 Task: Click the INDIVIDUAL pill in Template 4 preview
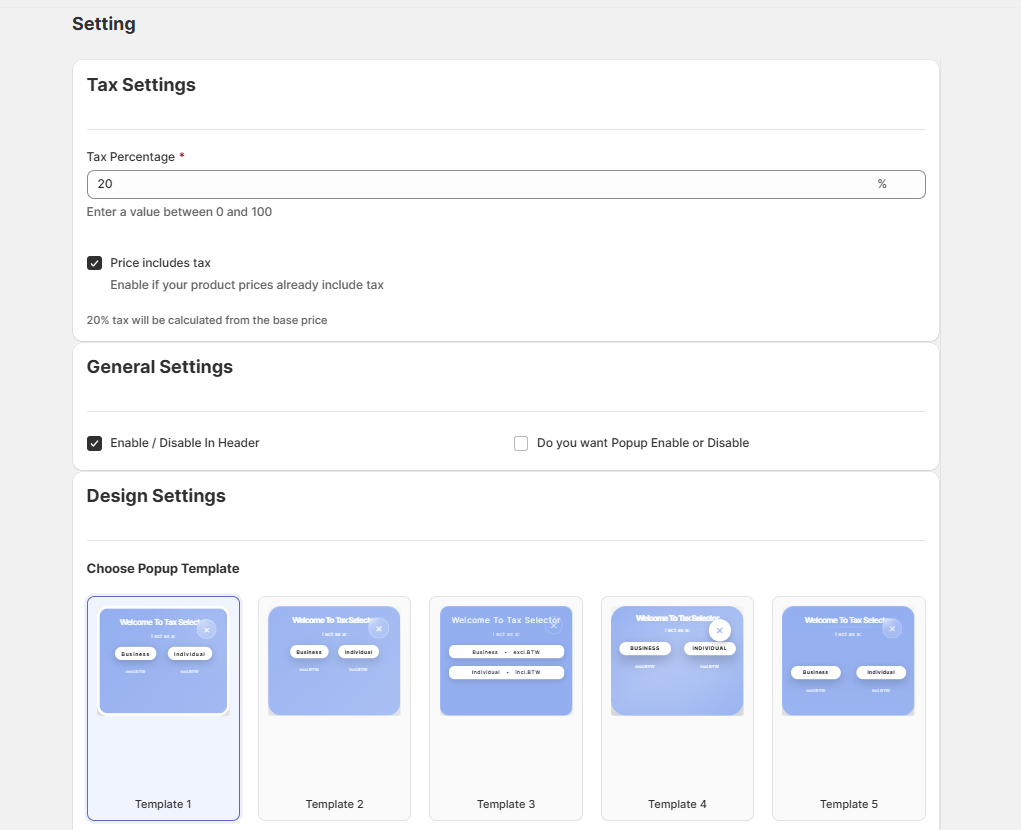pos(709,648)
